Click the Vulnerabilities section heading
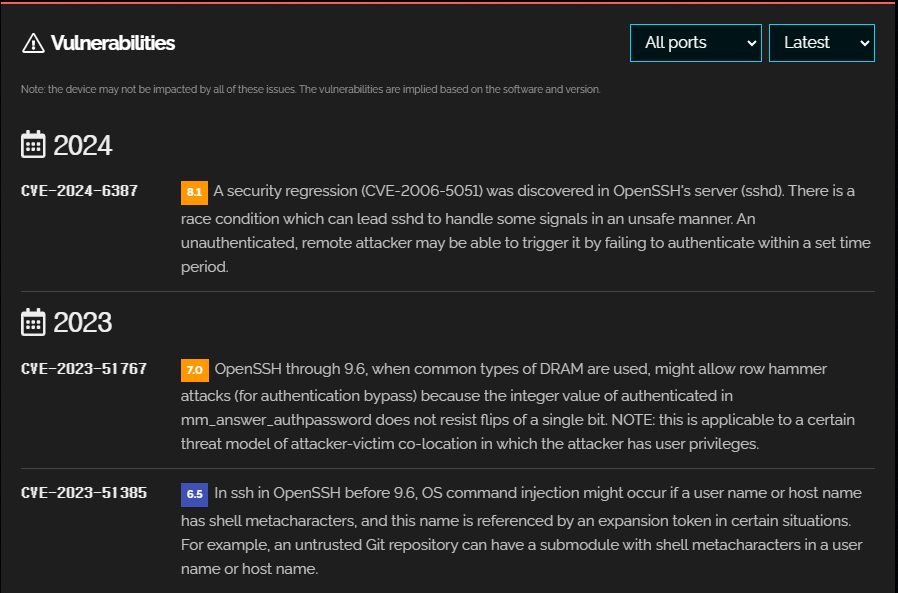Viewport: 898px width, 593px height. [x=113, y=43]
